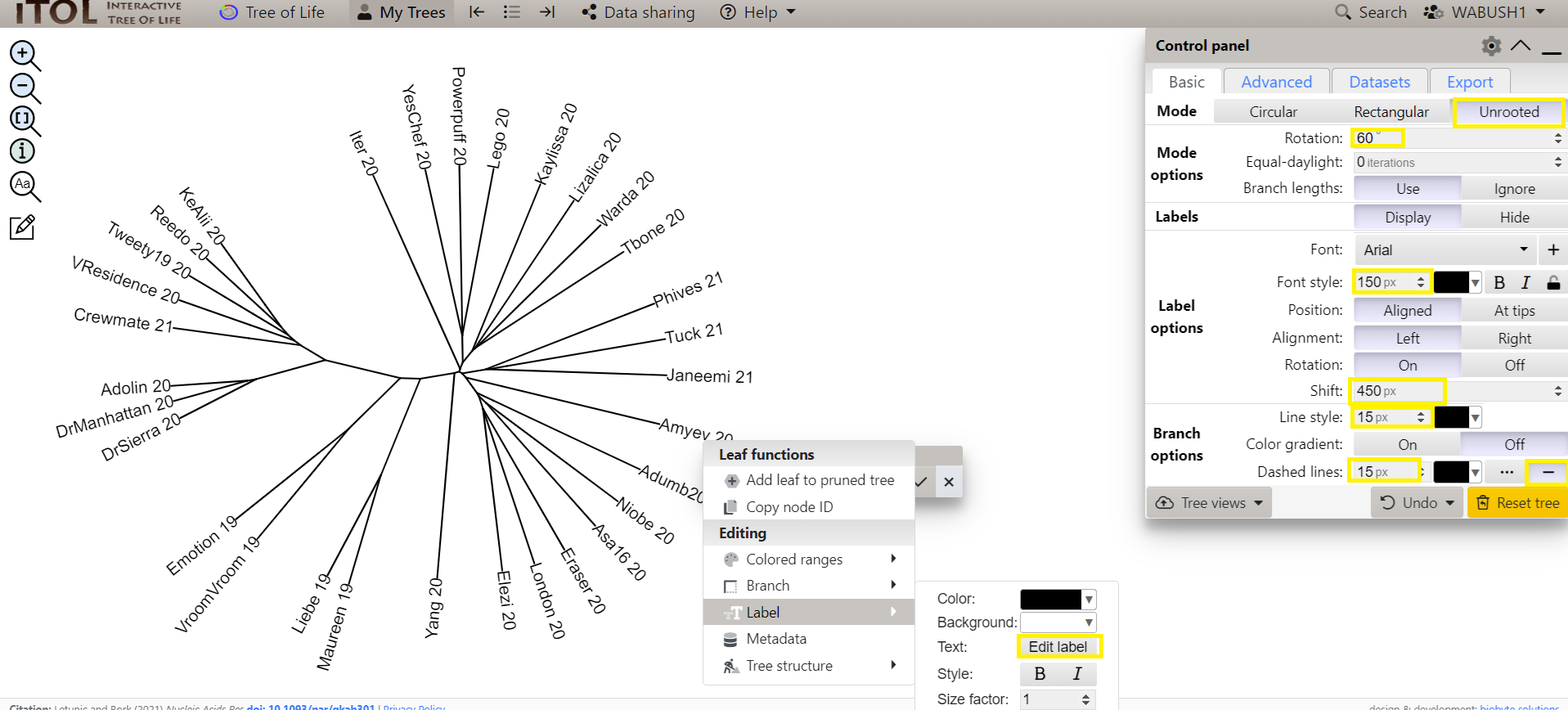Open the tree information icon

(x=22, y=151)
